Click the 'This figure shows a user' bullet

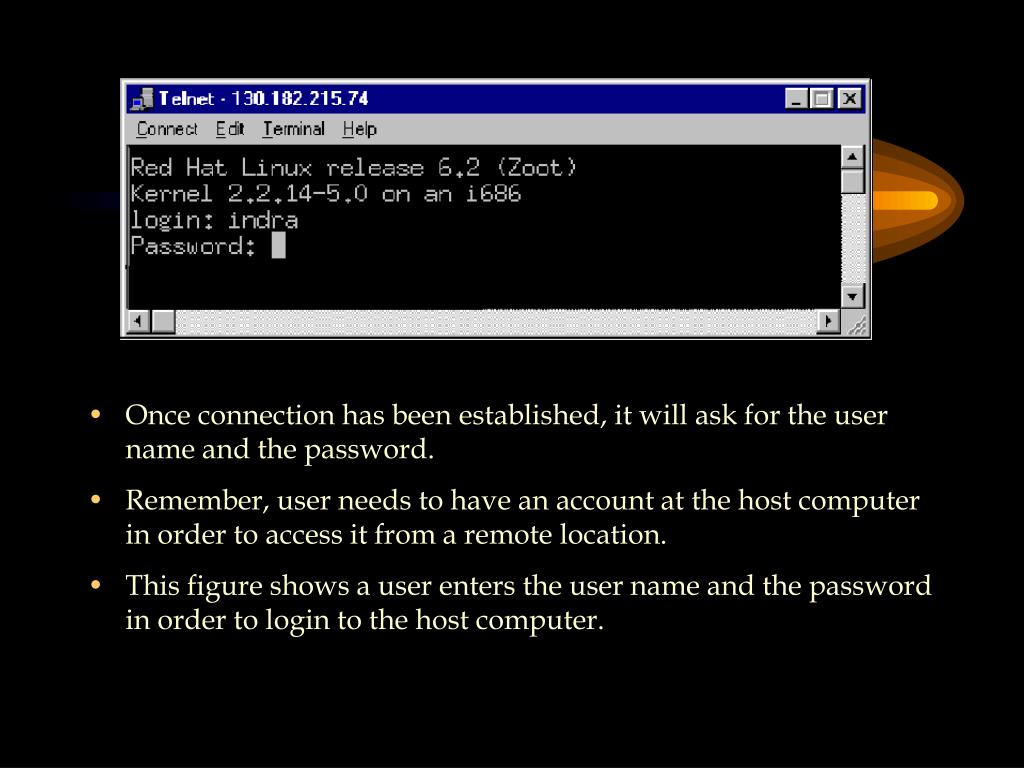528,603
